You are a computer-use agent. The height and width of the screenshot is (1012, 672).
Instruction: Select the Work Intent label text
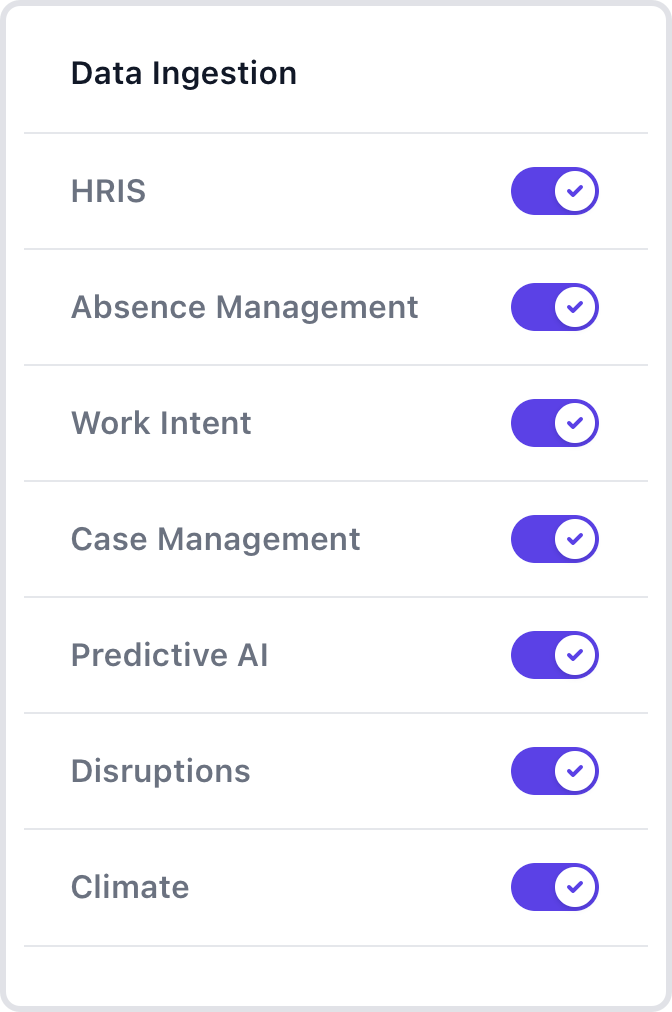(x=161, y=423)
